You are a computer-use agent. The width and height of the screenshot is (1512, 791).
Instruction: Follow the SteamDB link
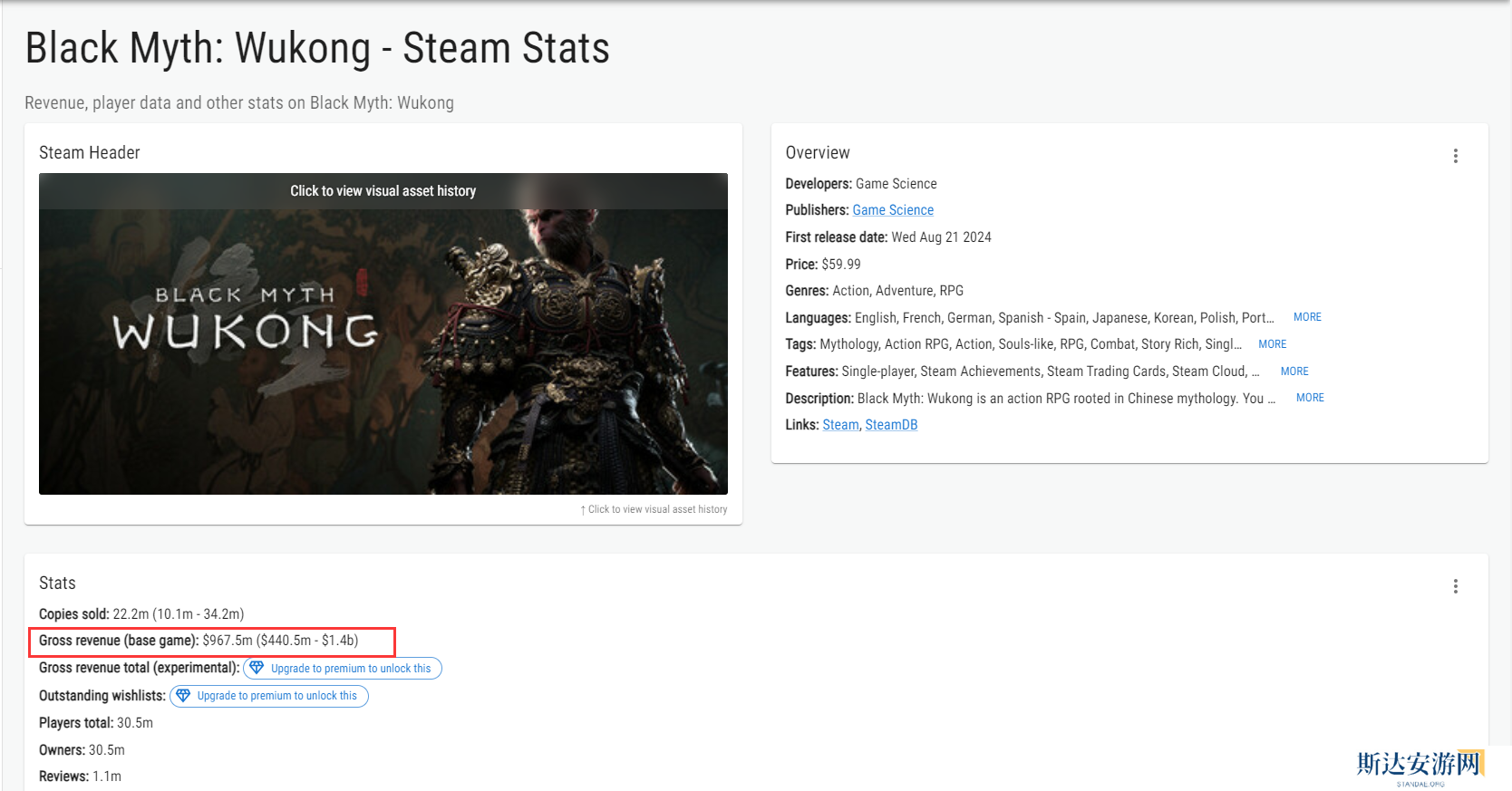[890, 425]
